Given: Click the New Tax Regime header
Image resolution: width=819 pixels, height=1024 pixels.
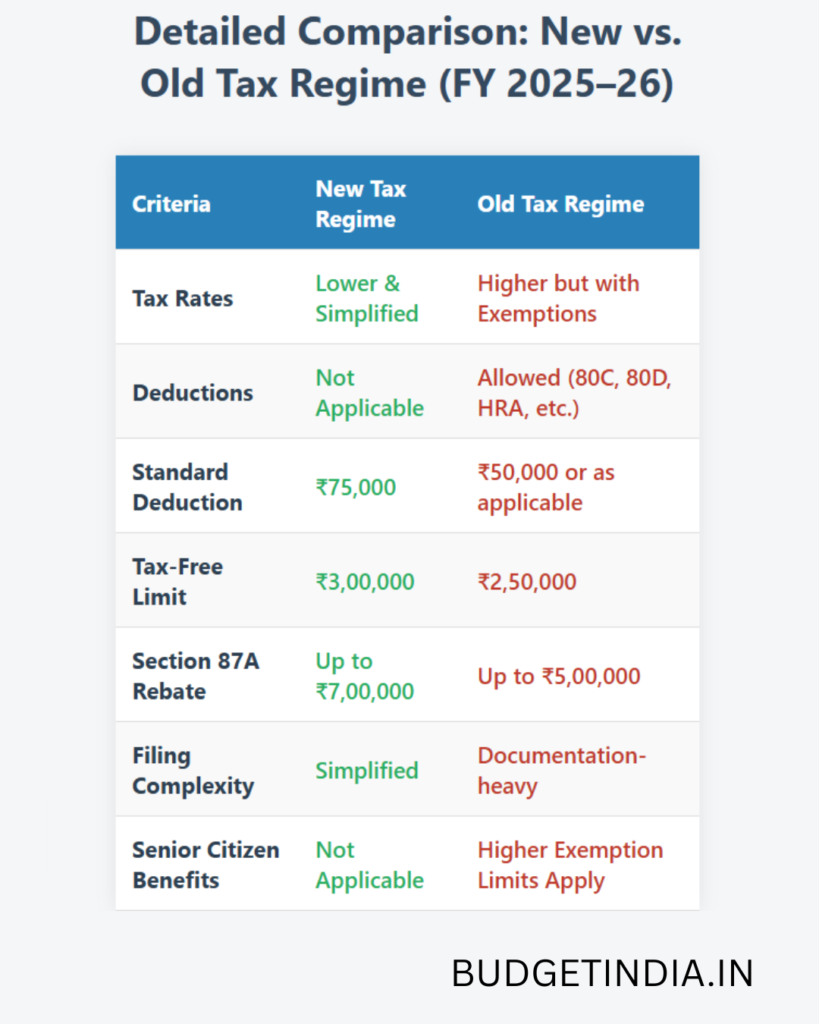Looking at the screenshot, I should (x=361, y=204).
